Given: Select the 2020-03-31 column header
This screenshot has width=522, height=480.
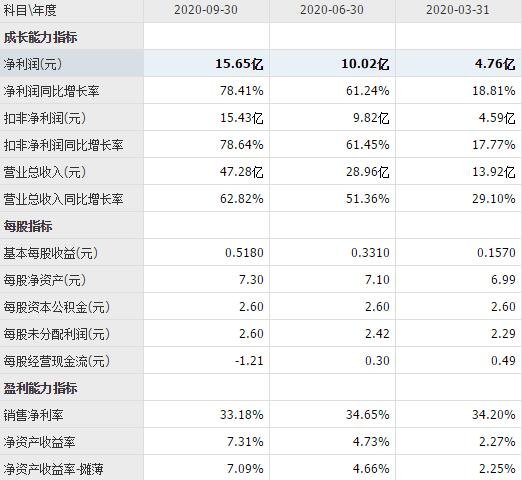Looking at the screenshot, I should coord(458,10).
